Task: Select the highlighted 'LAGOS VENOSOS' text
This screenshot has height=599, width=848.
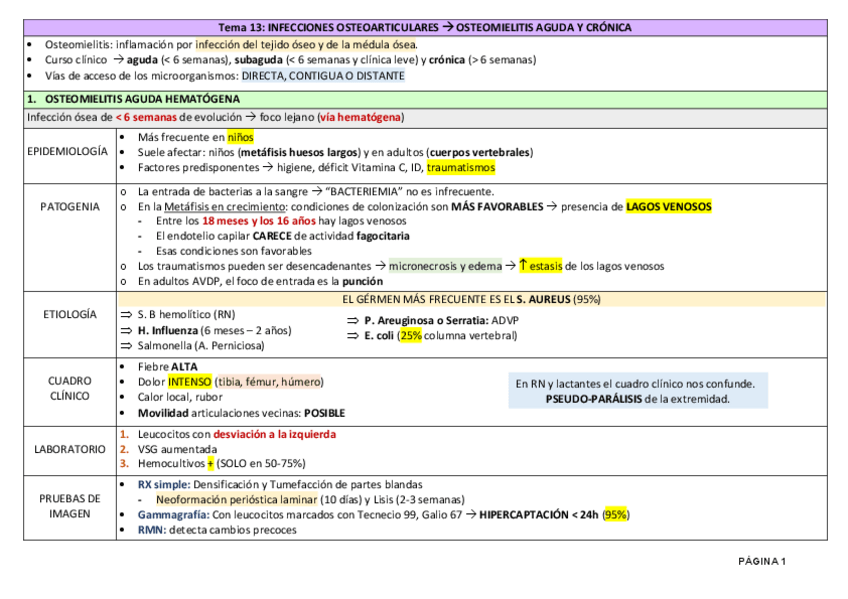Action: [669, 205]
